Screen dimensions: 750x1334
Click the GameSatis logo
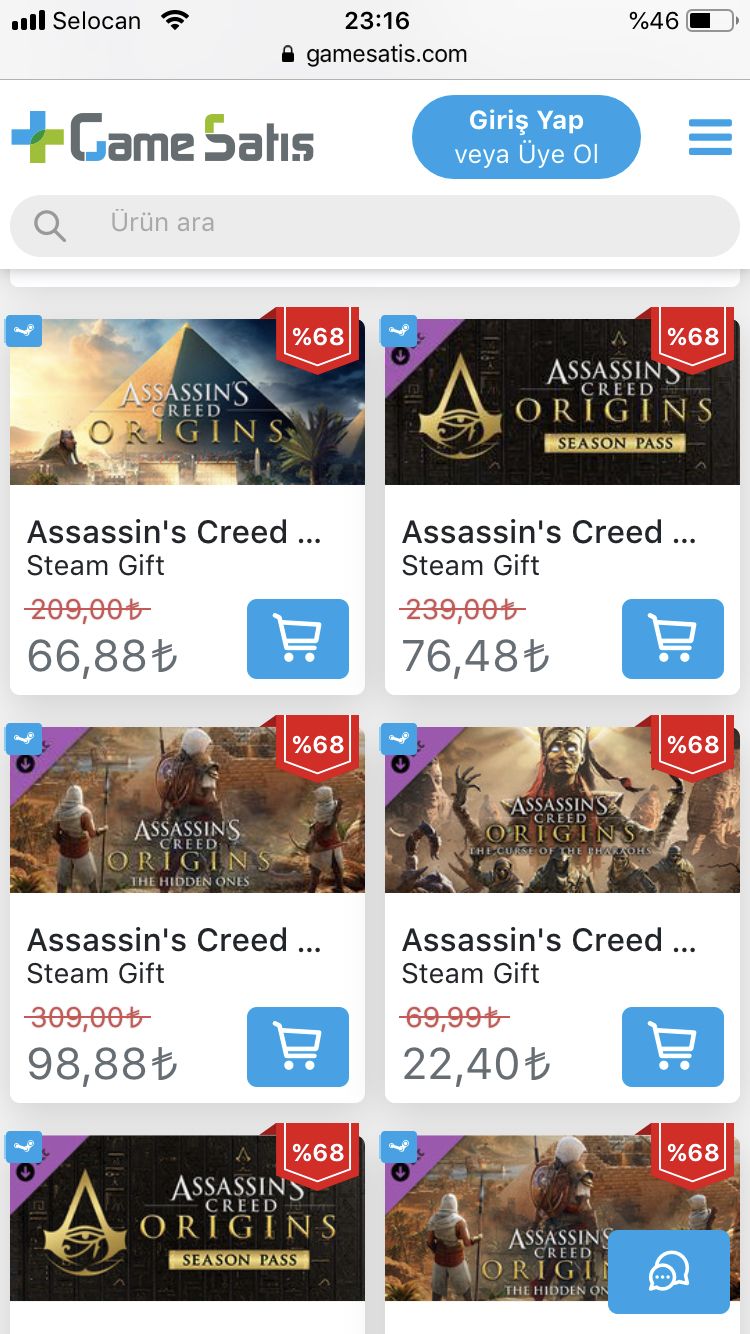[x=162, y=138]
